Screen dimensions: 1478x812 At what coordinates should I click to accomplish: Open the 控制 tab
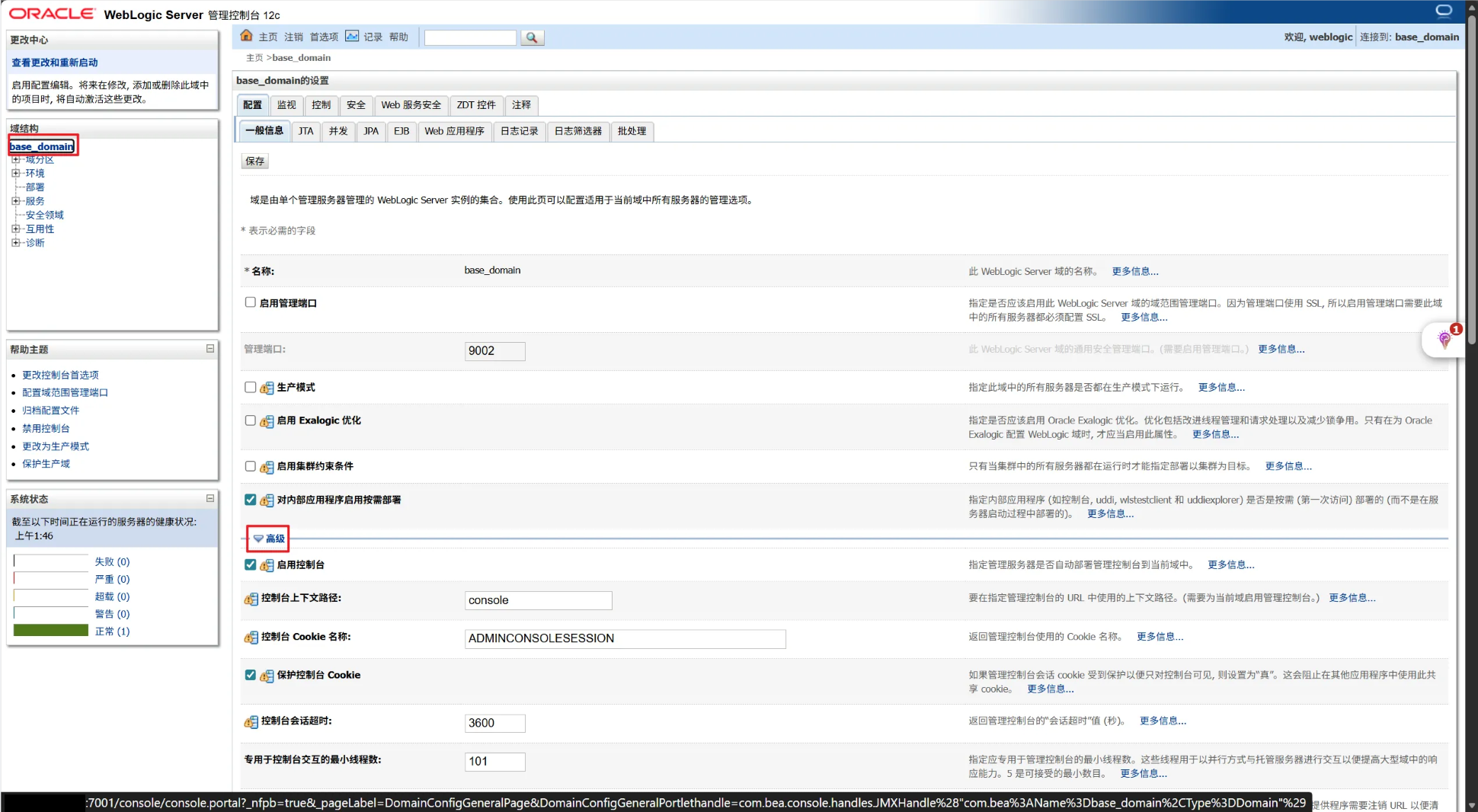[x=322, y=105]
